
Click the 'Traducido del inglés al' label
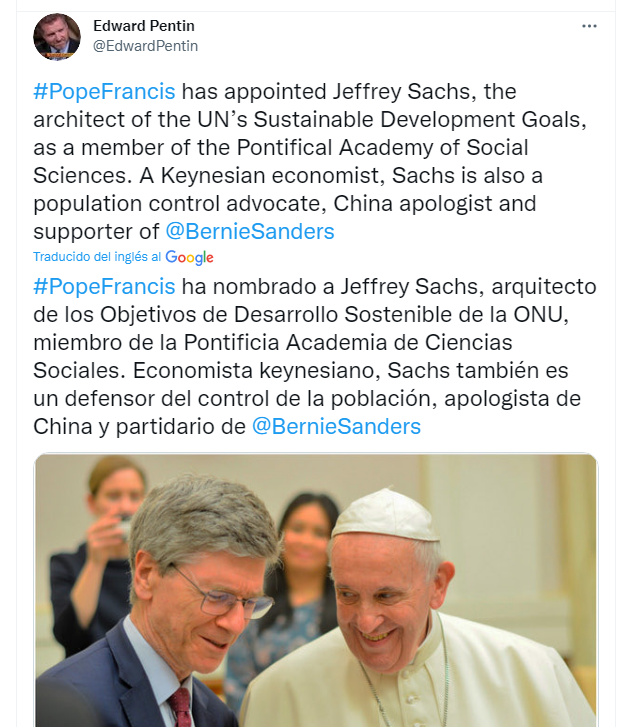pos(97,257)
